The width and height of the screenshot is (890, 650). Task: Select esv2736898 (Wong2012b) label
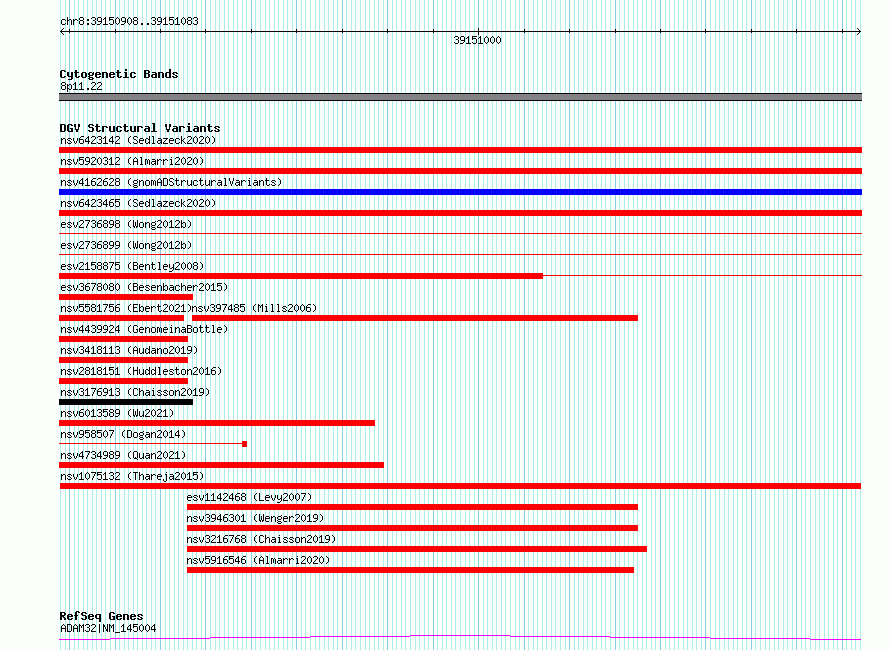pyautogui.click(x=126, y=224)
